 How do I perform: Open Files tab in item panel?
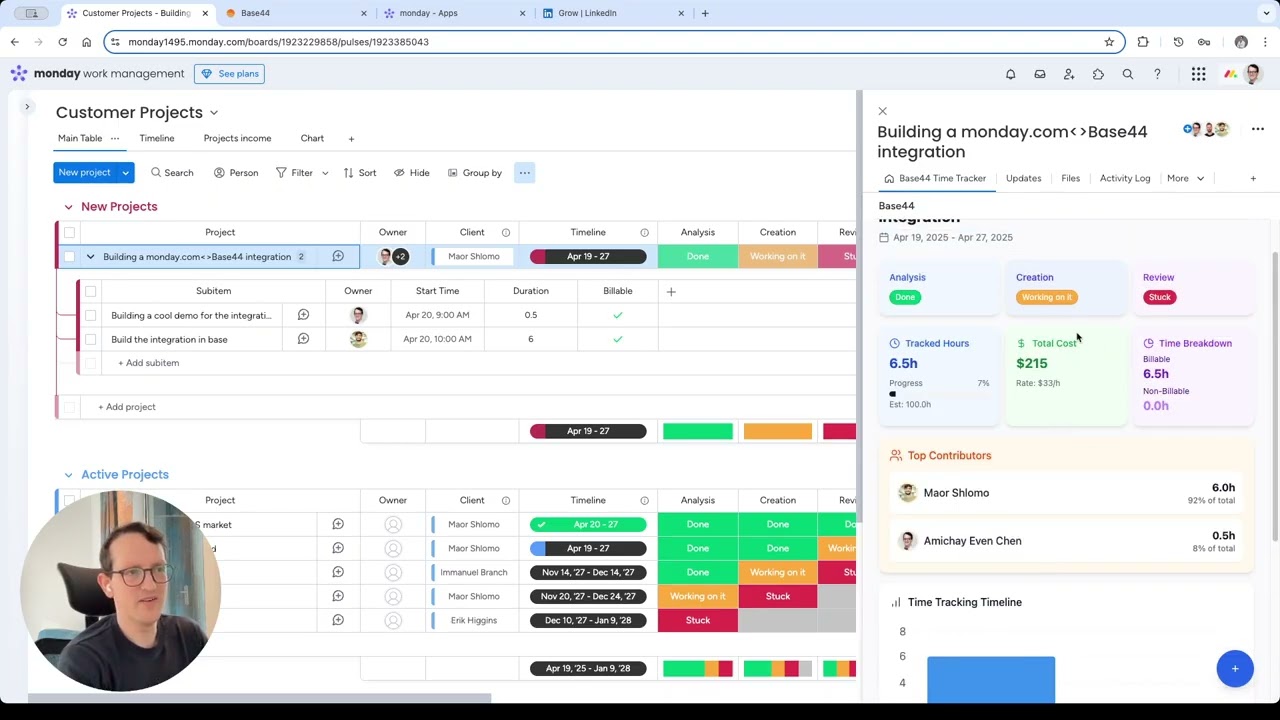pos(1070,178)
